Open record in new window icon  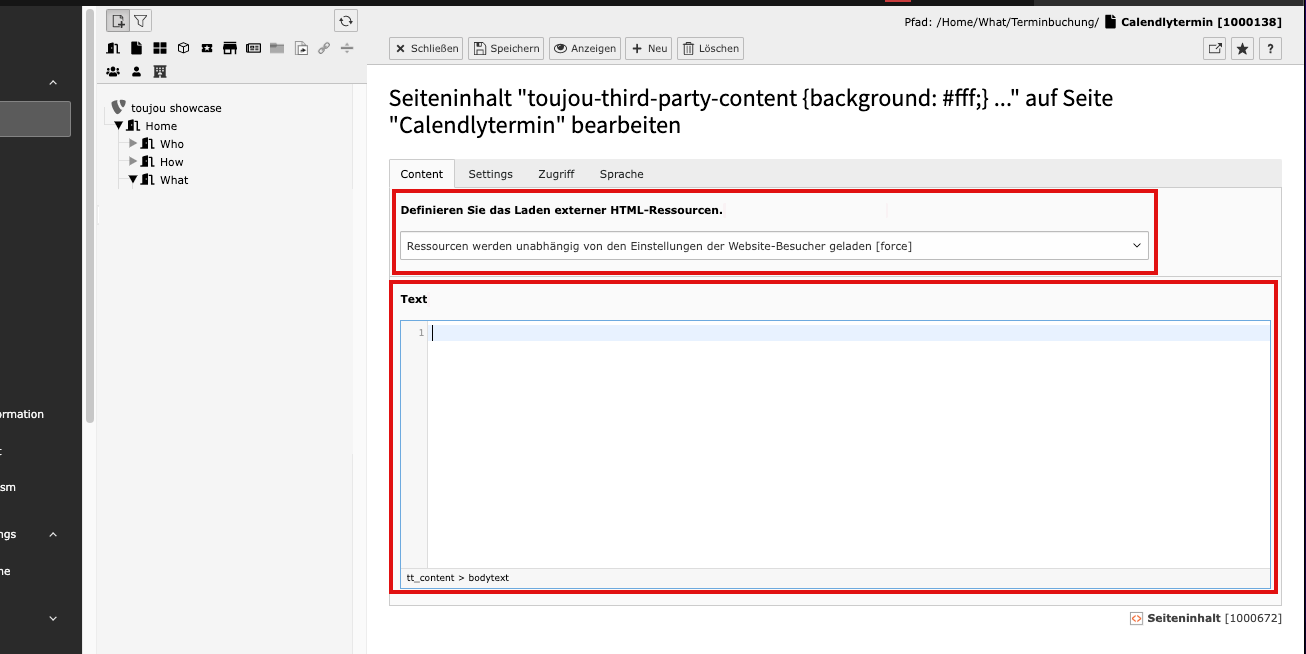coord(1214,48)
